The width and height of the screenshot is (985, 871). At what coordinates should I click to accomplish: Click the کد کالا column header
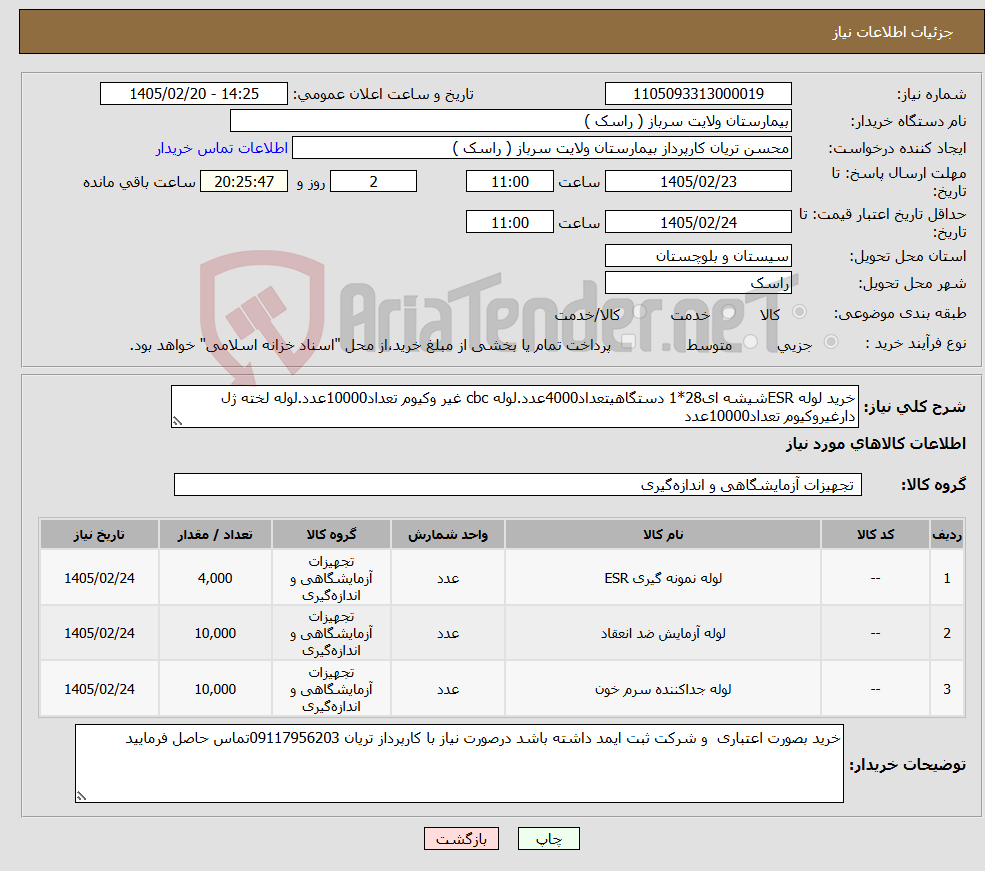pos(875,534)
